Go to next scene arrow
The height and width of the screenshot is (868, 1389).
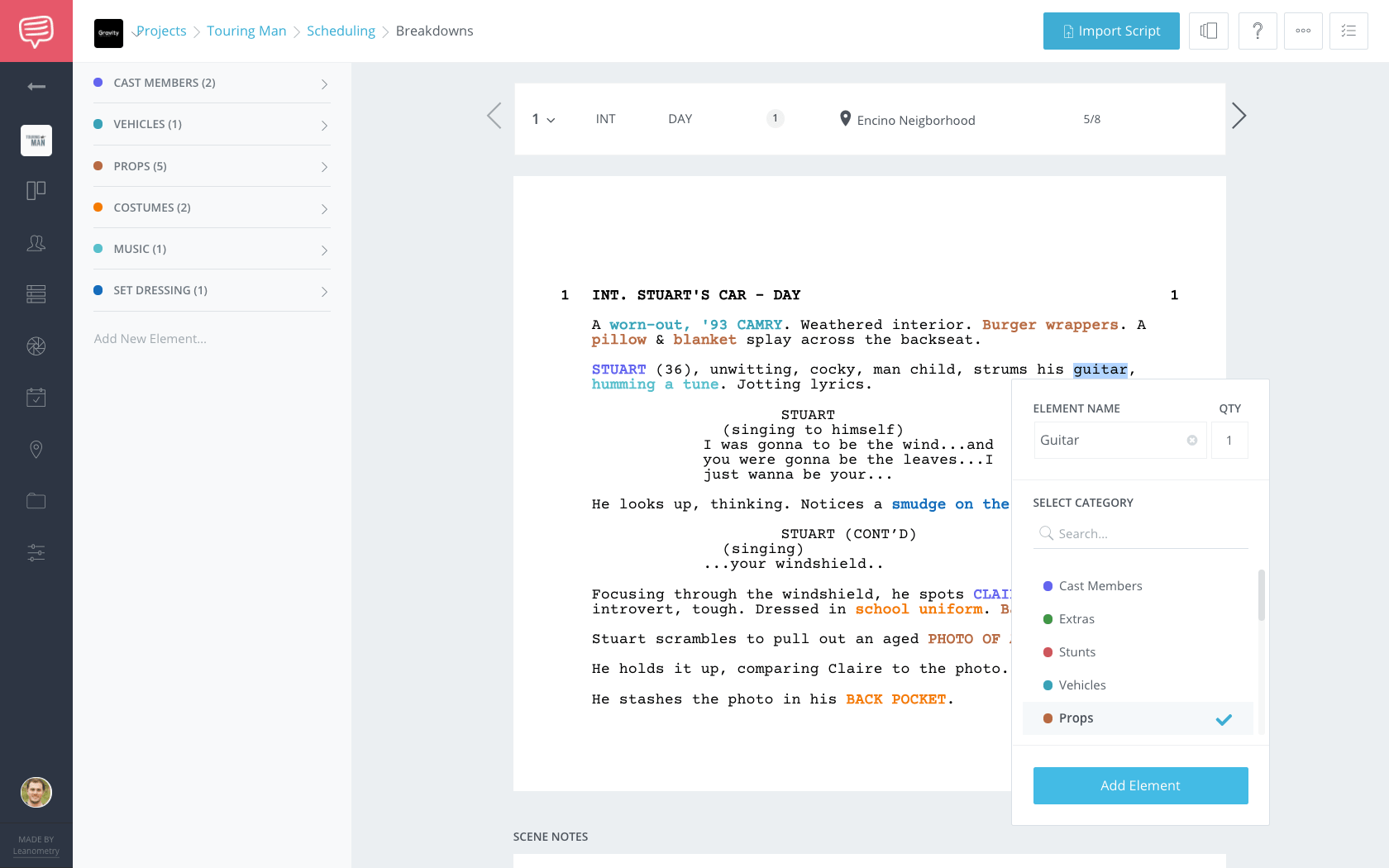point(1239,116)
